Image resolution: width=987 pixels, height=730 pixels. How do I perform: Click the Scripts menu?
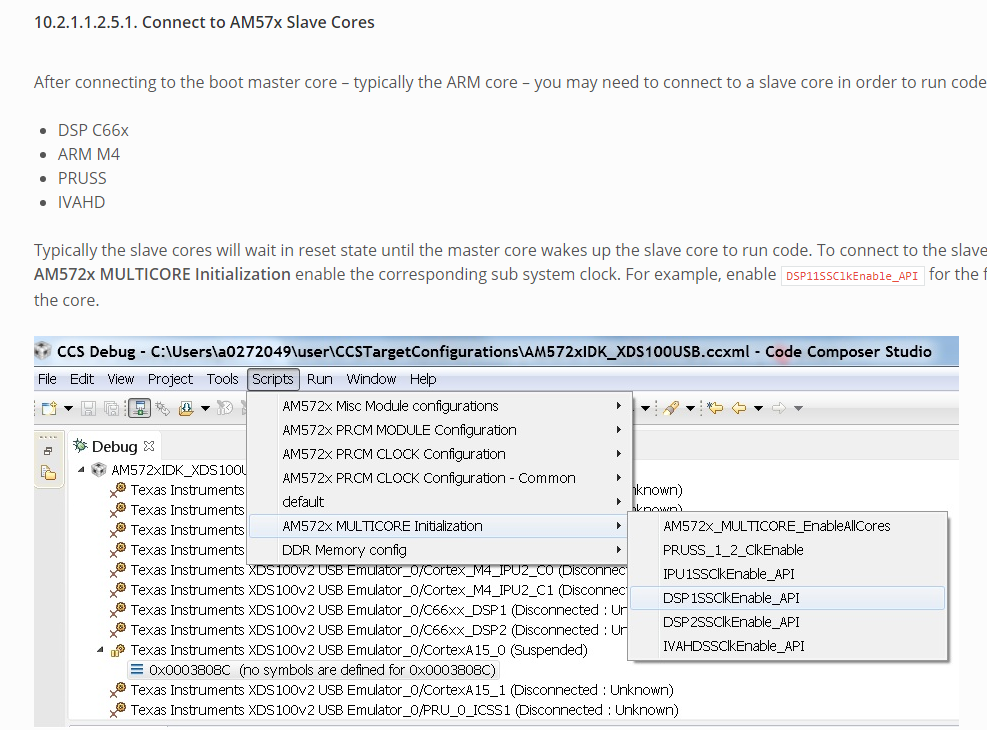click(x=273, y=379)
